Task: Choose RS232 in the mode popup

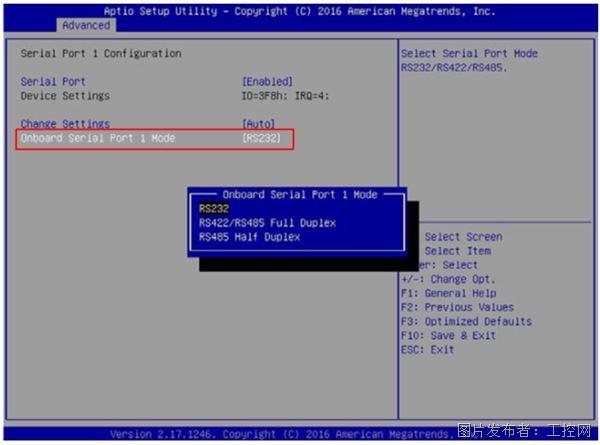Action: 214,209
